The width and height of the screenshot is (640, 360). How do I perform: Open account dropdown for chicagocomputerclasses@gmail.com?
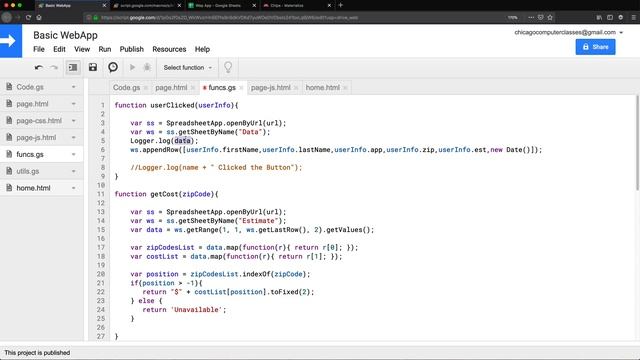(x=569, y=32)
